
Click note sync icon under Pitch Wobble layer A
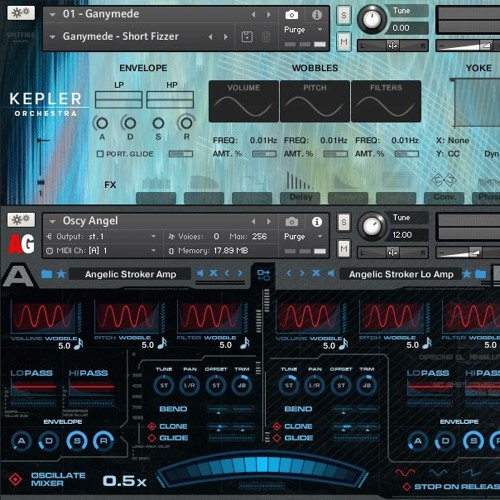[x=162, y=343]
